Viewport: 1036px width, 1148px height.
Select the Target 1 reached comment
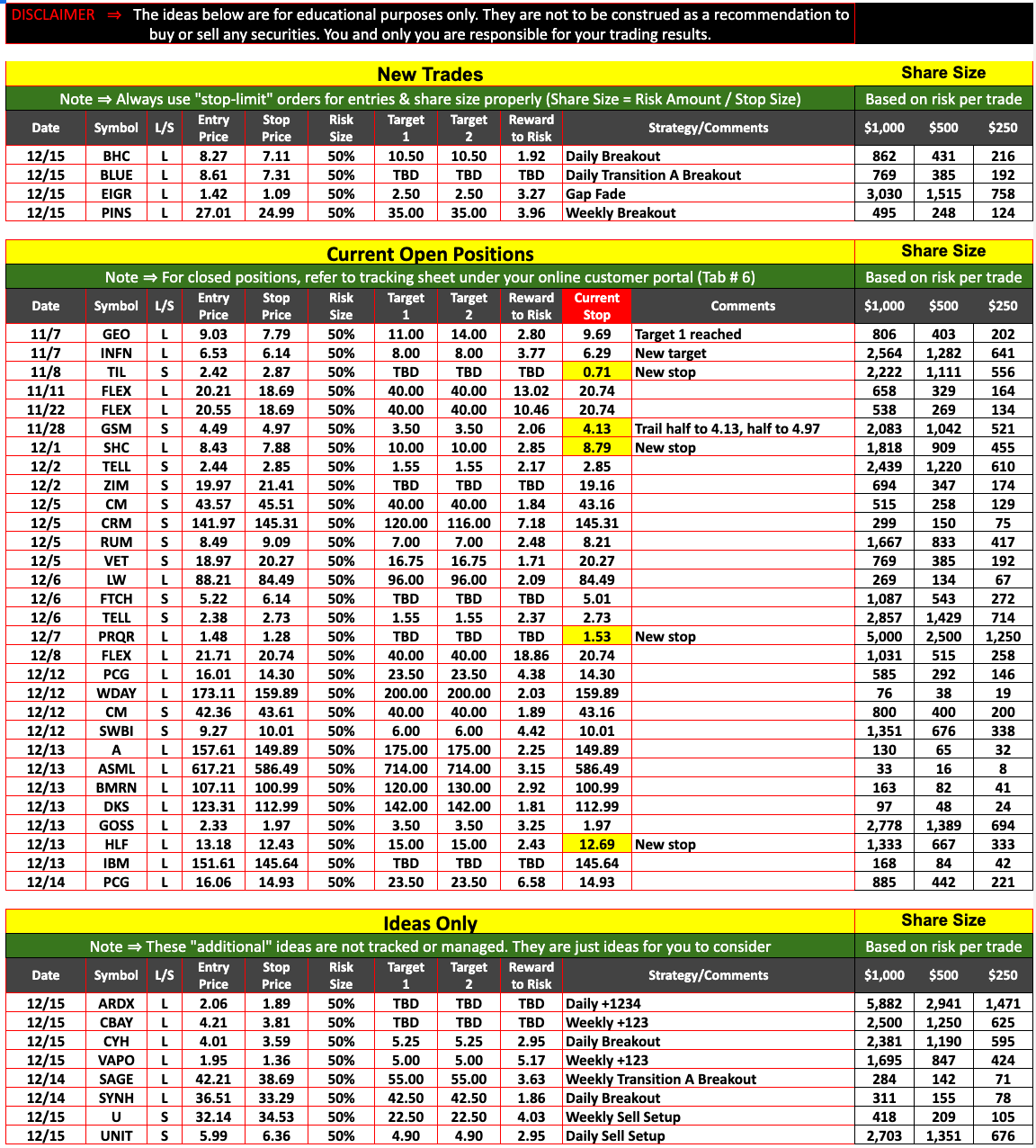(688, 334)
